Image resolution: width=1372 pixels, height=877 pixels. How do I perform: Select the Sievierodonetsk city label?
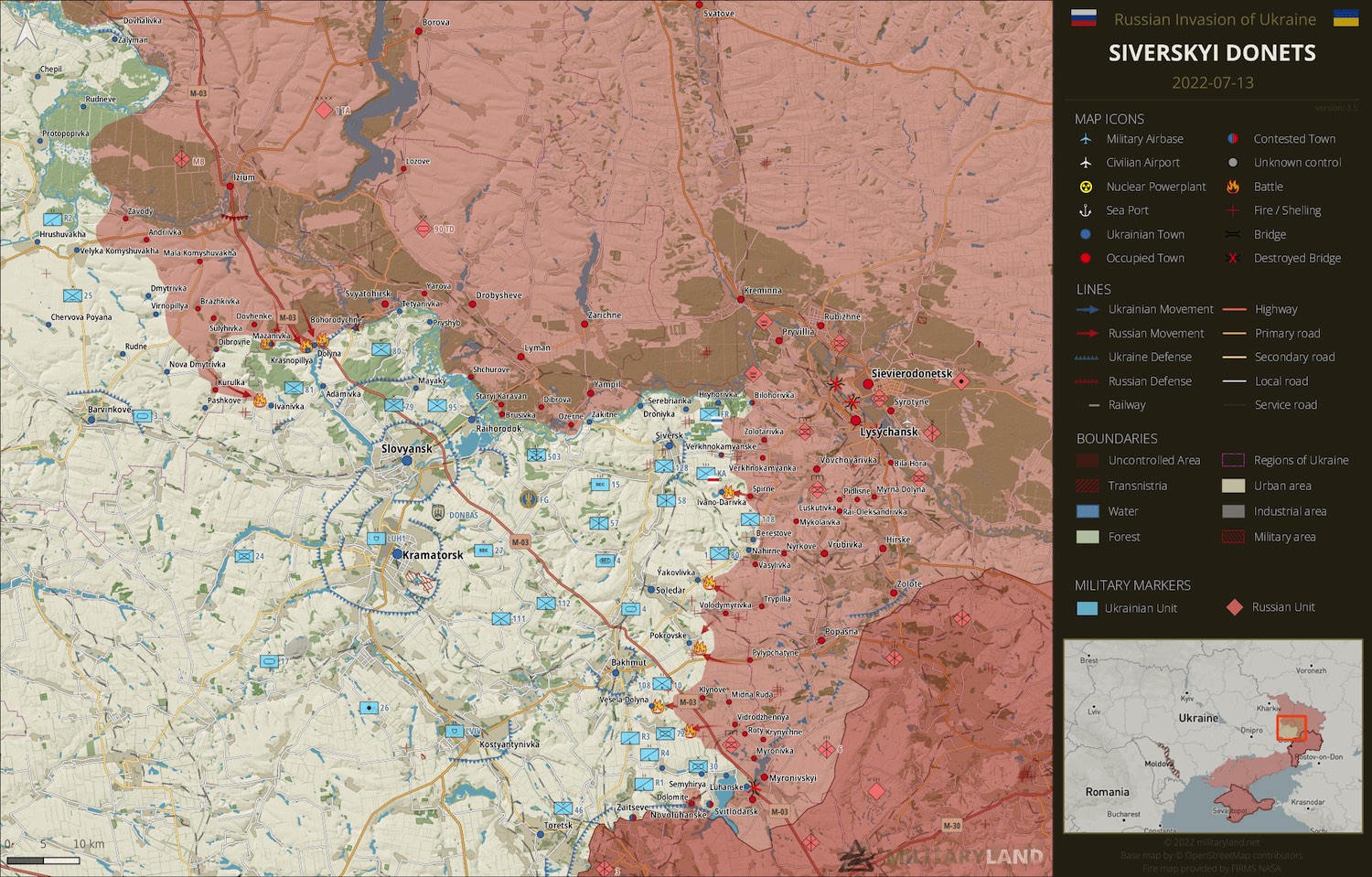pyautogui.click(x=911, y=374)
